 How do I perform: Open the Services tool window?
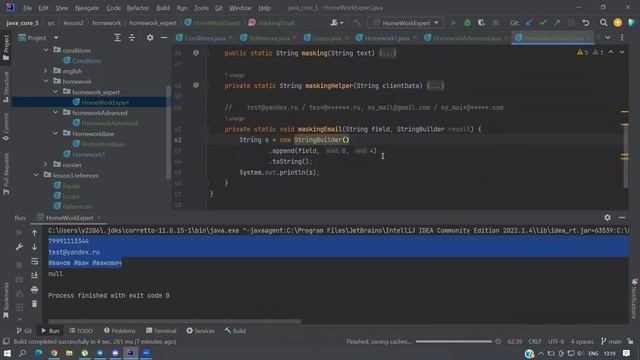(200, 331)
